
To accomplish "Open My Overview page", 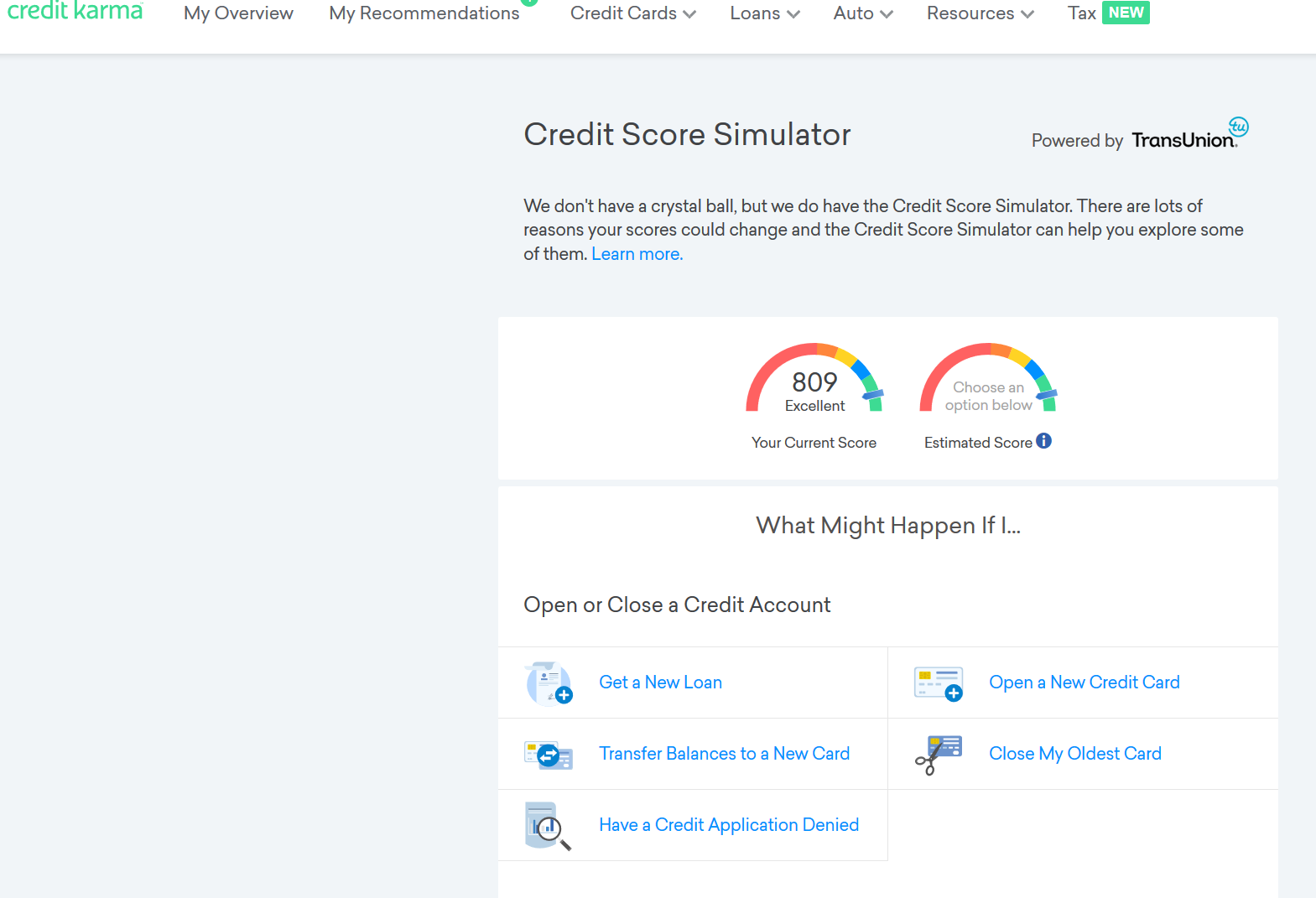I will 238,13.
